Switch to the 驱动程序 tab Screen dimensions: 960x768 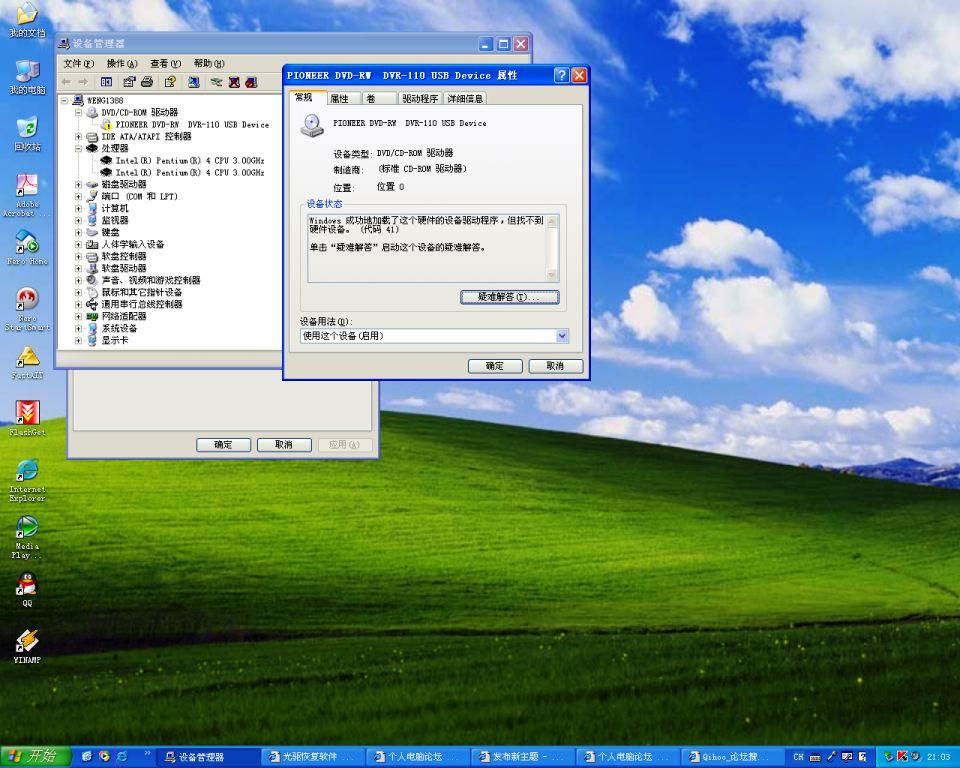coord(420,99)
